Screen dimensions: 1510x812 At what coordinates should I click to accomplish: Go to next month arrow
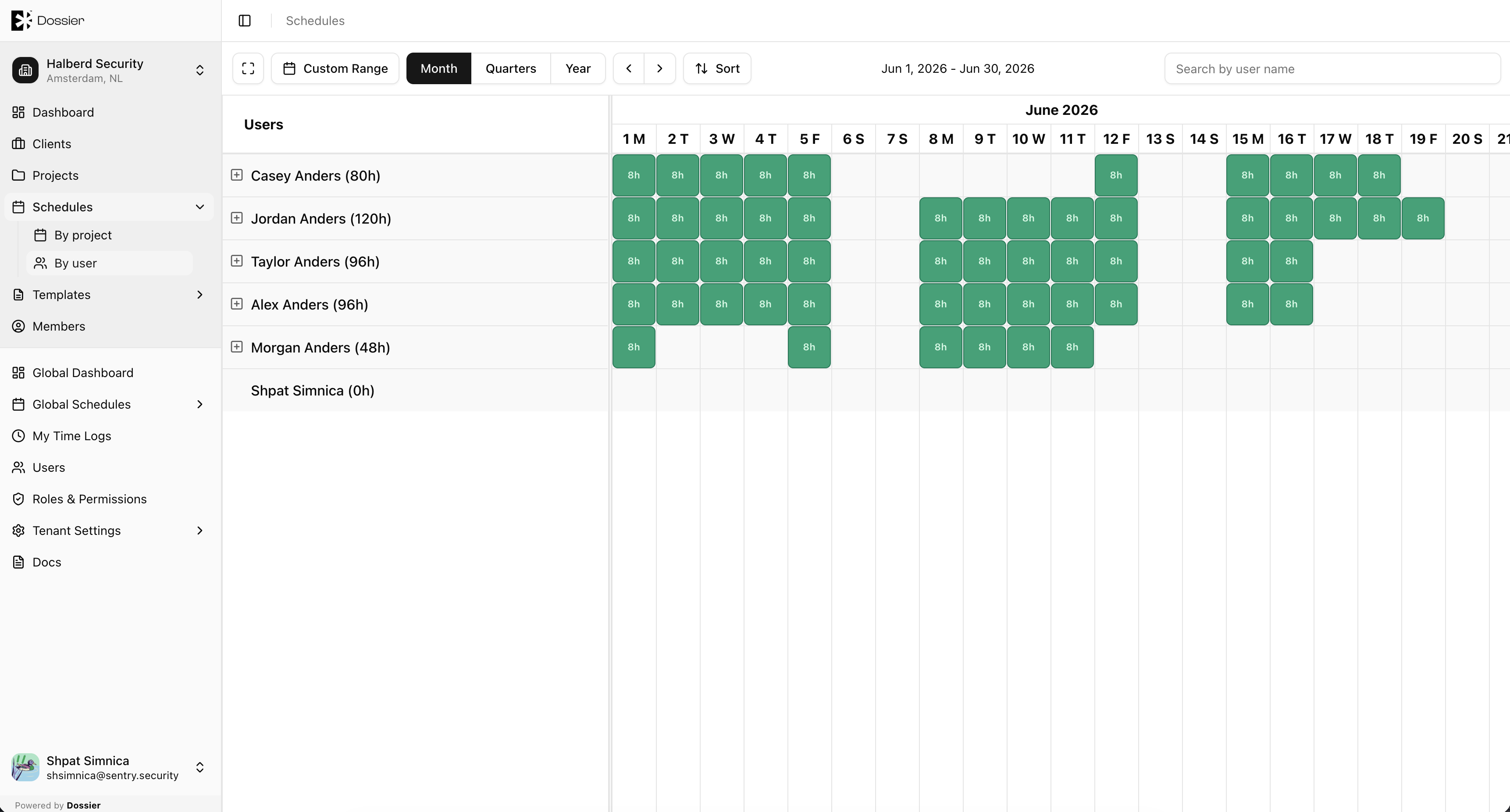[659, 68]
